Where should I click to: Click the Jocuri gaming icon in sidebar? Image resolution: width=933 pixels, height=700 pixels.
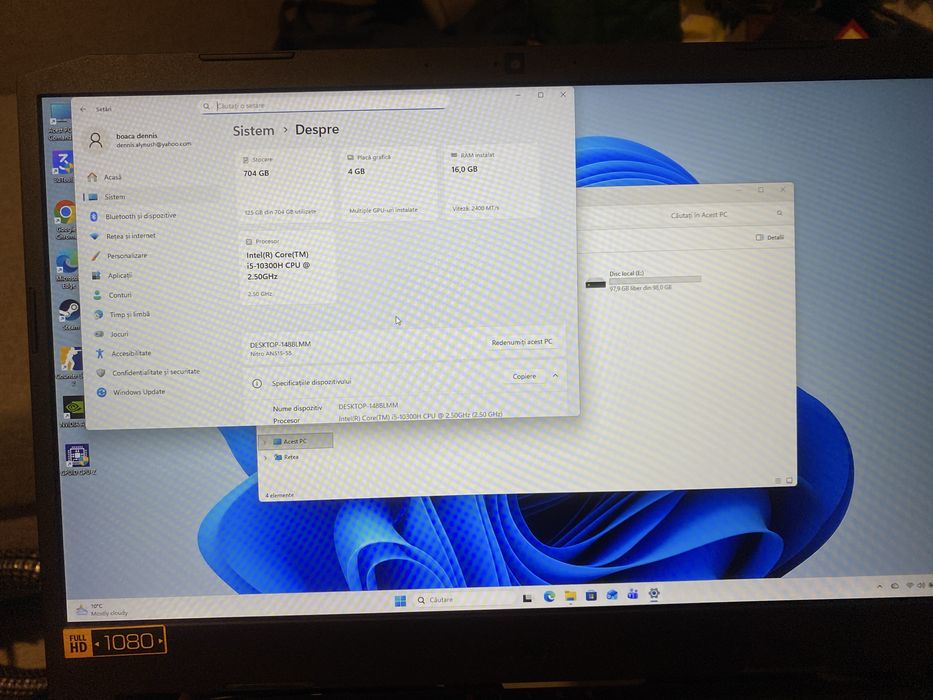click(x=99, y=334)
